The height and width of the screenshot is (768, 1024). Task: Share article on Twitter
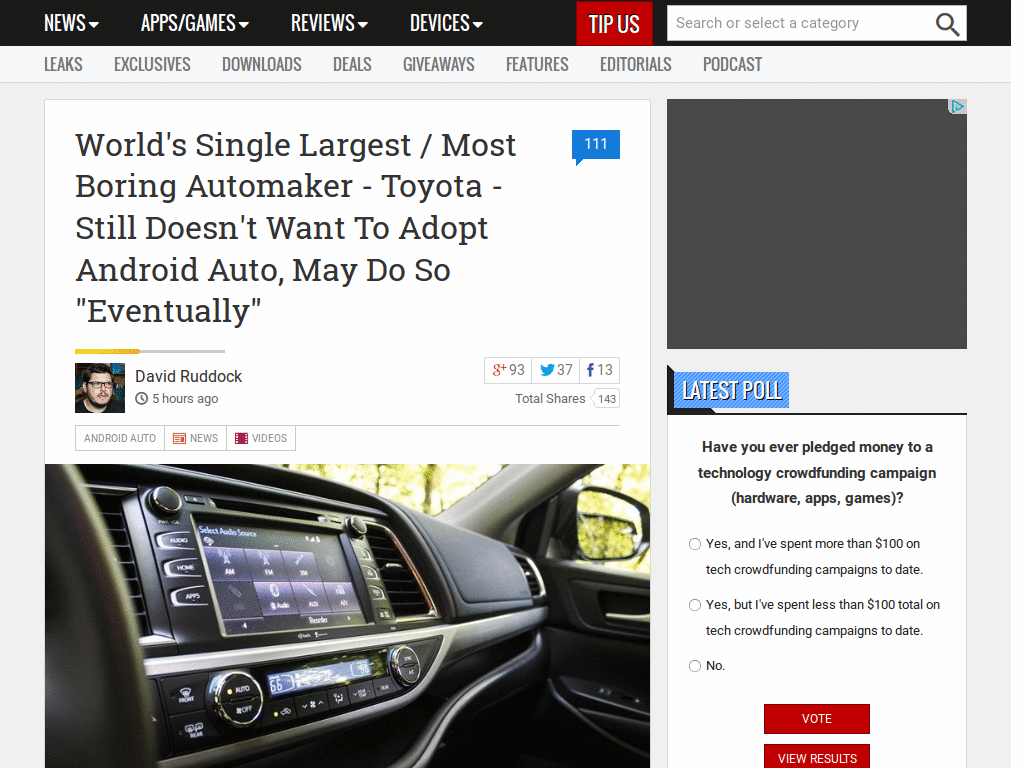tap(556, 370)
